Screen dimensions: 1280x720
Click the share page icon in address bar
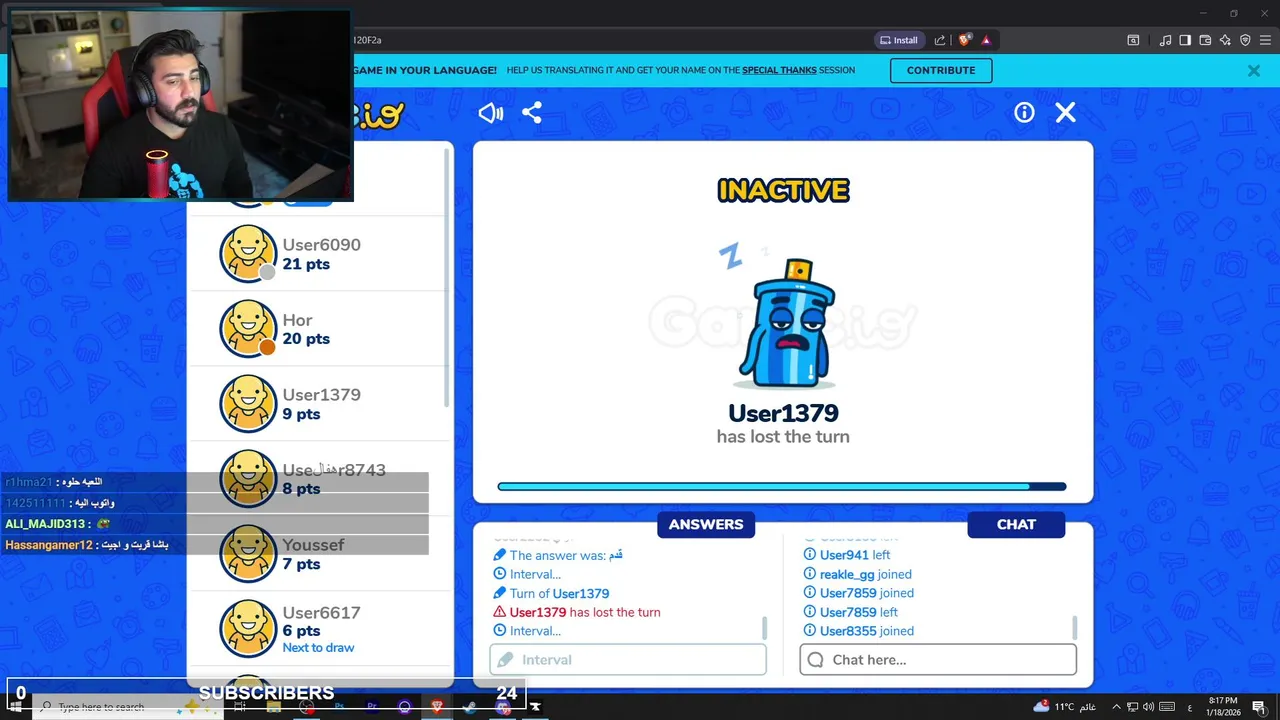tap(940, 40)
